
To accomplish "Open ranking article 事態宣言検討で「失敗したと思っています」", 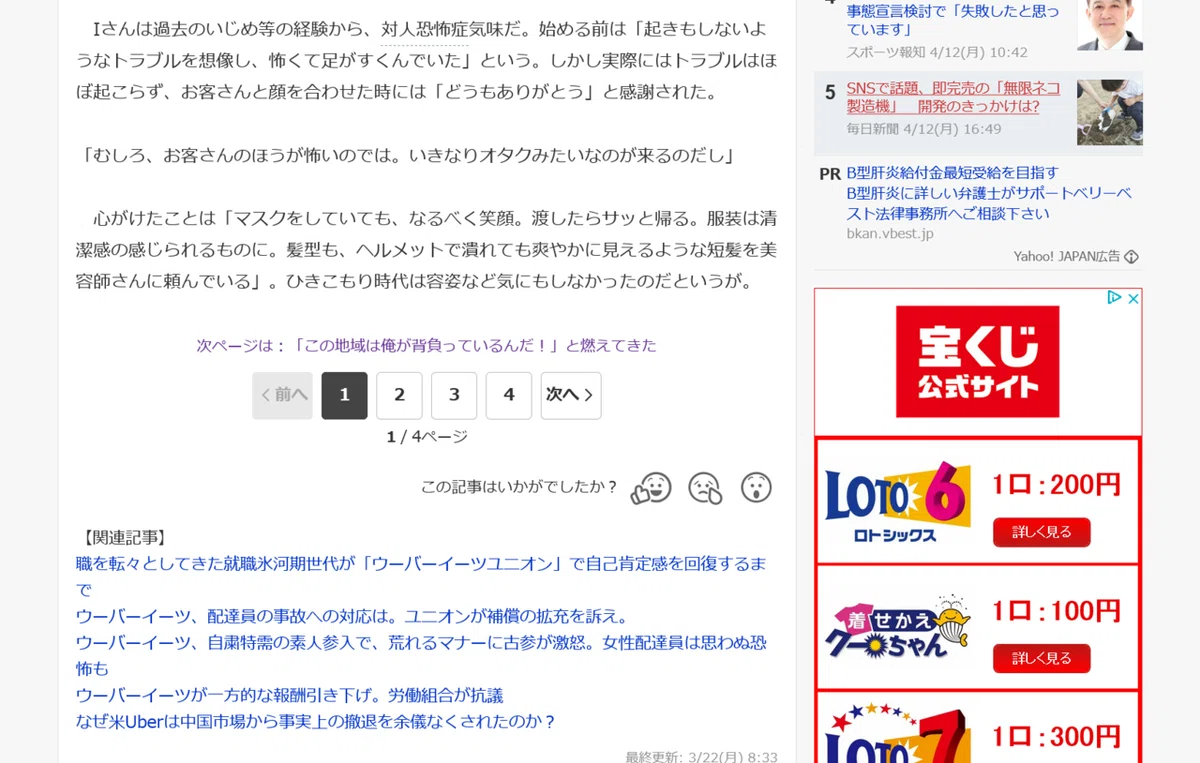I will click(952, 20).
